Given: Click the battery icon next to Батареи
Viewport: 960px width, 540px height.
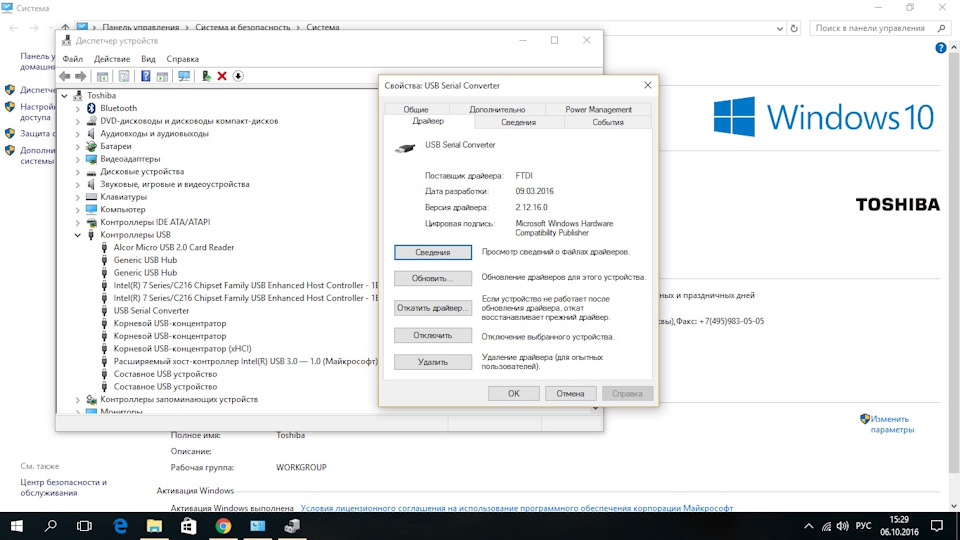Looking at the screenshot, I should [91, 146].
